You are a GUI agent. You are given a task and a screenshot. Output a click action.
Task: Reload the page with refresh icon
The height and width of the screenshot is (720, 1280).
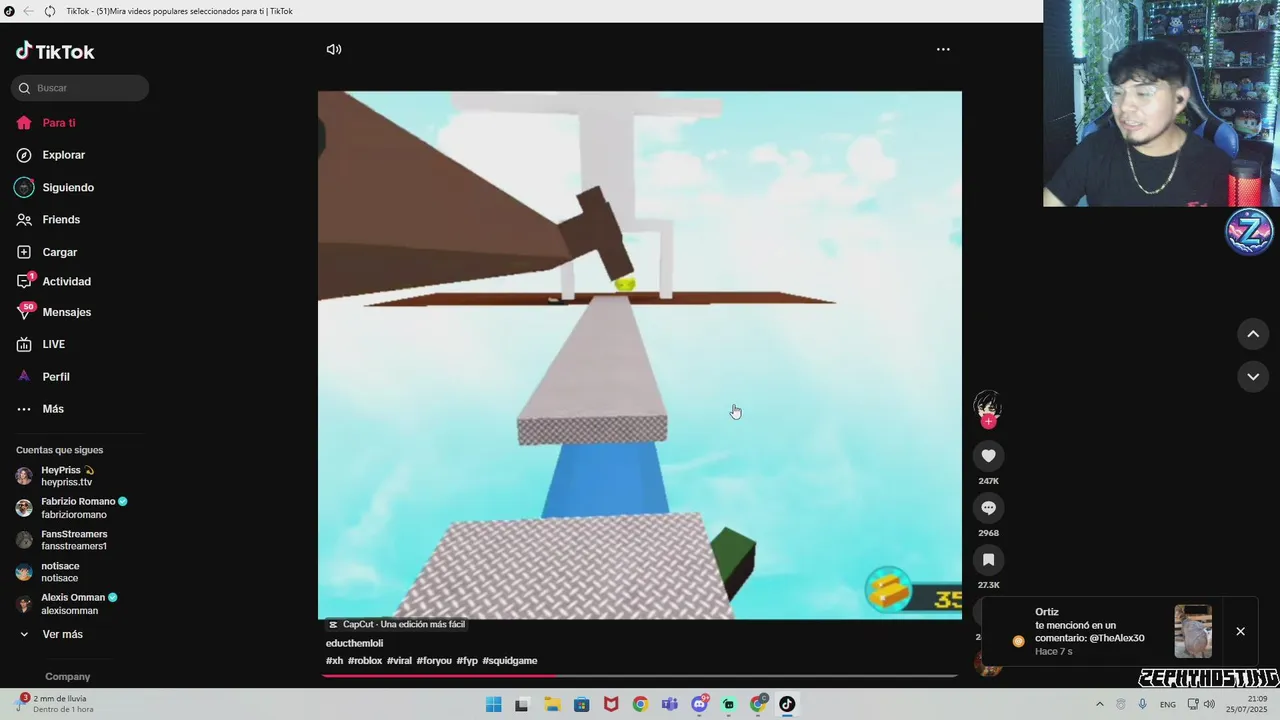[50, 11]
